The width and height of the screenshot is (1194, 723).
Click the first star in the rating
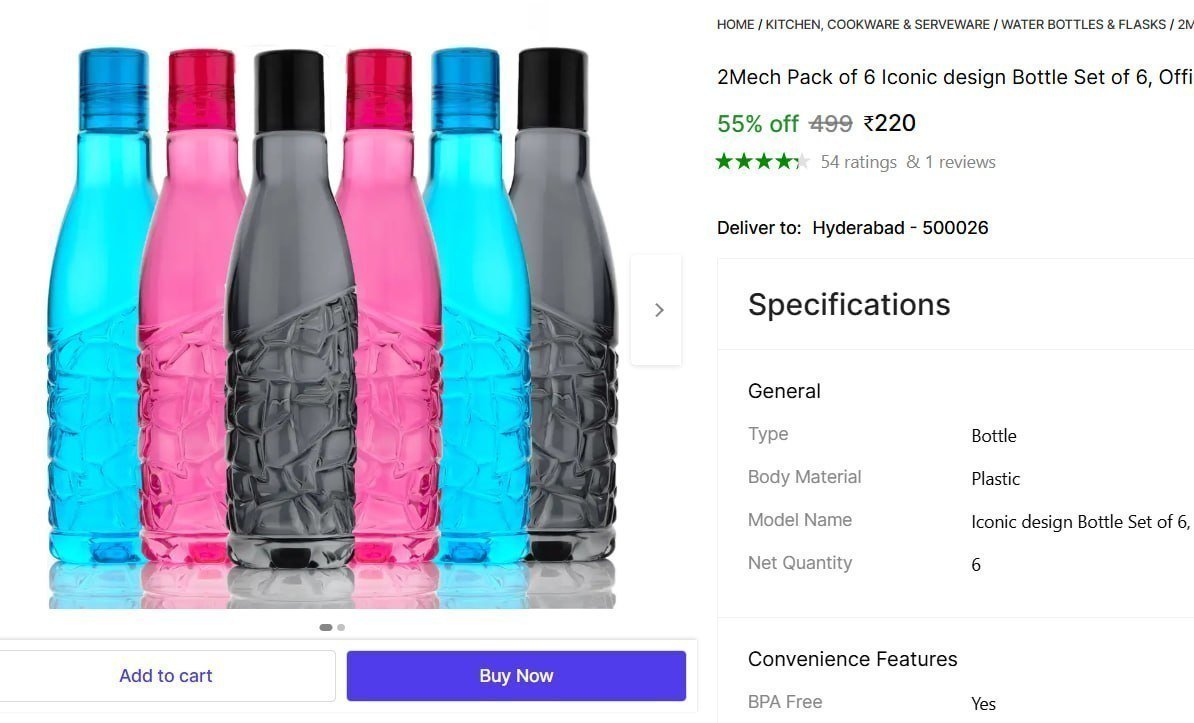tap(725, 160)
